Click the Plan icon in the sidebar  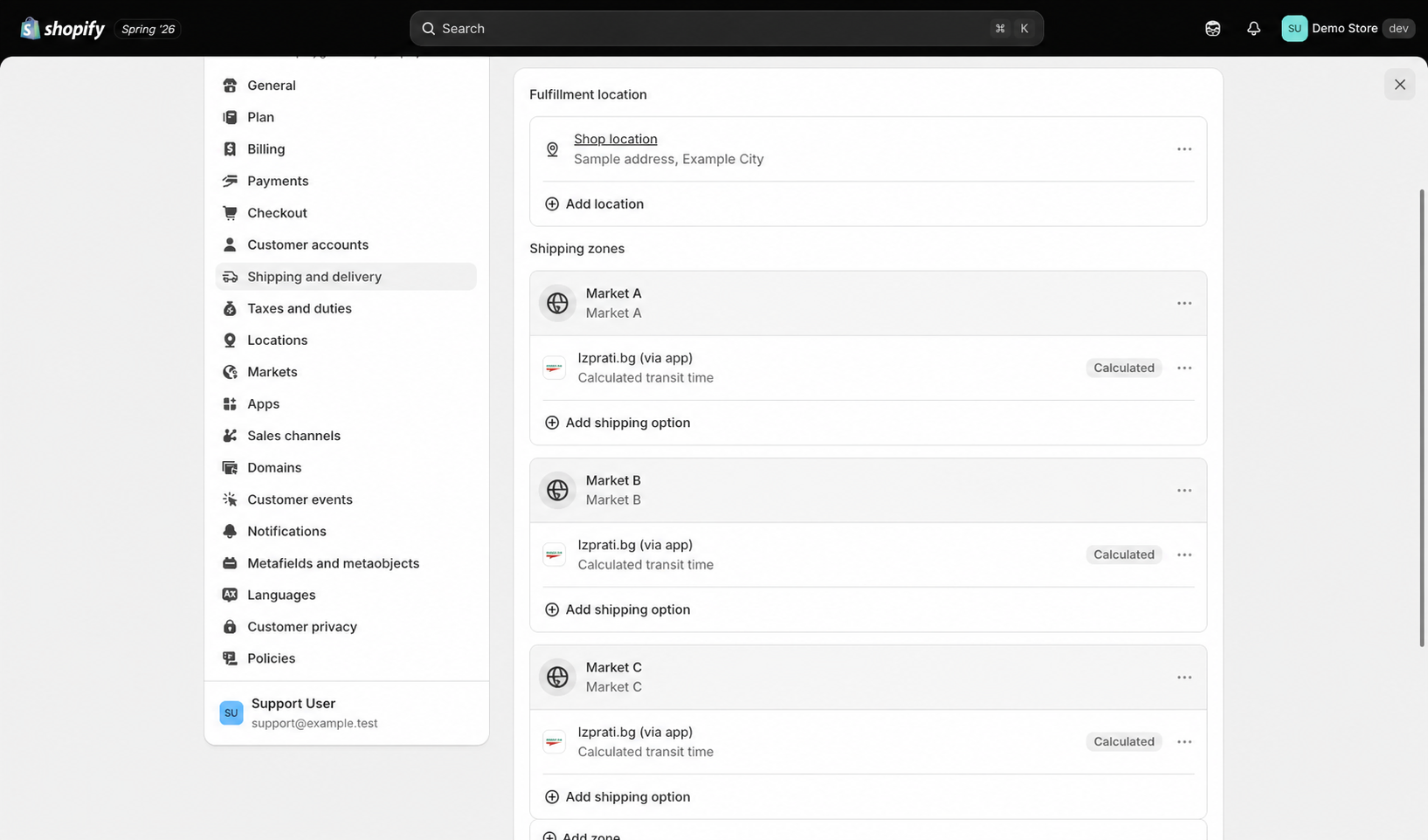coord(230,117)
